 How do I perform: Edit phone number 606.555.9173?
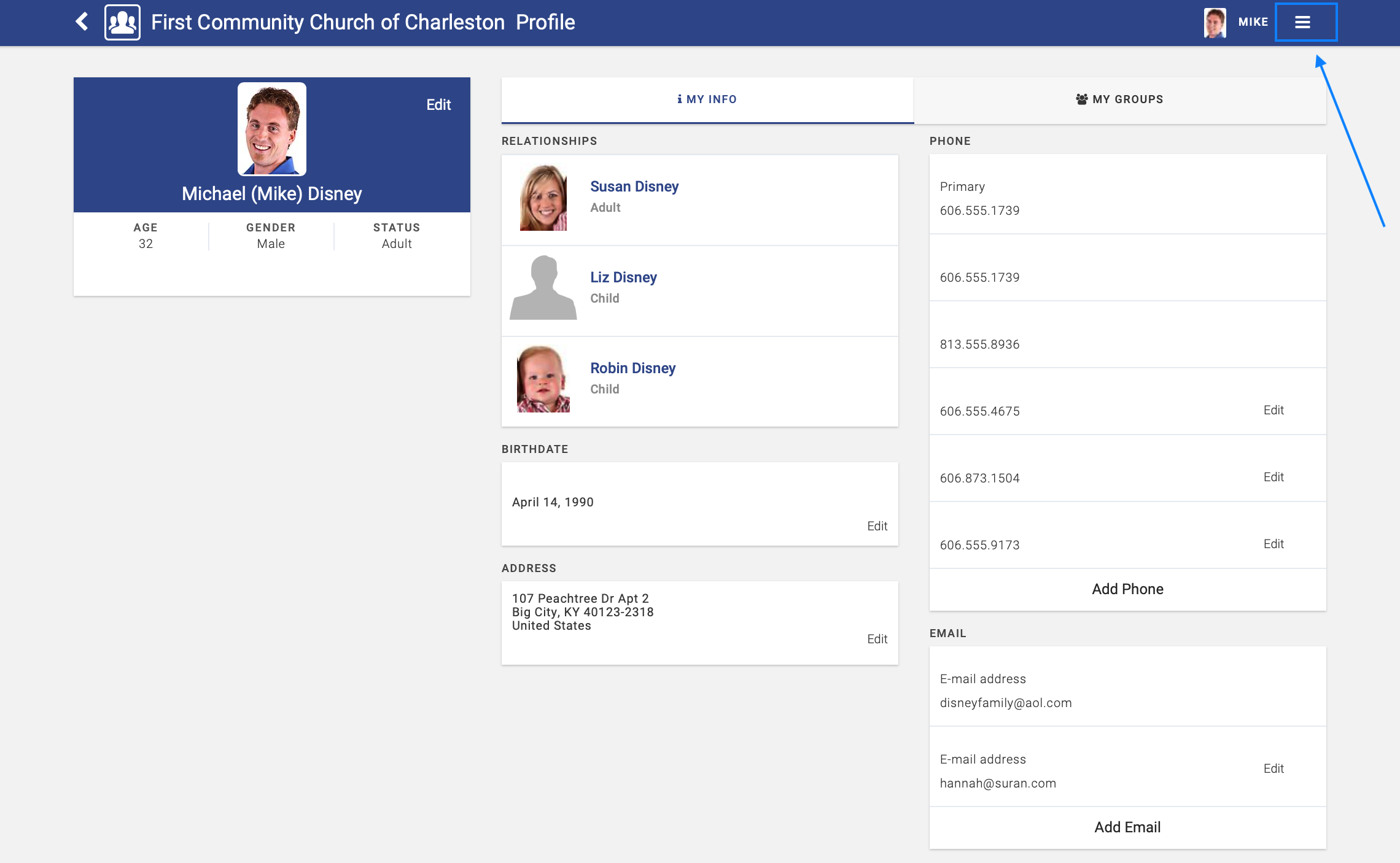(1274, 544)
